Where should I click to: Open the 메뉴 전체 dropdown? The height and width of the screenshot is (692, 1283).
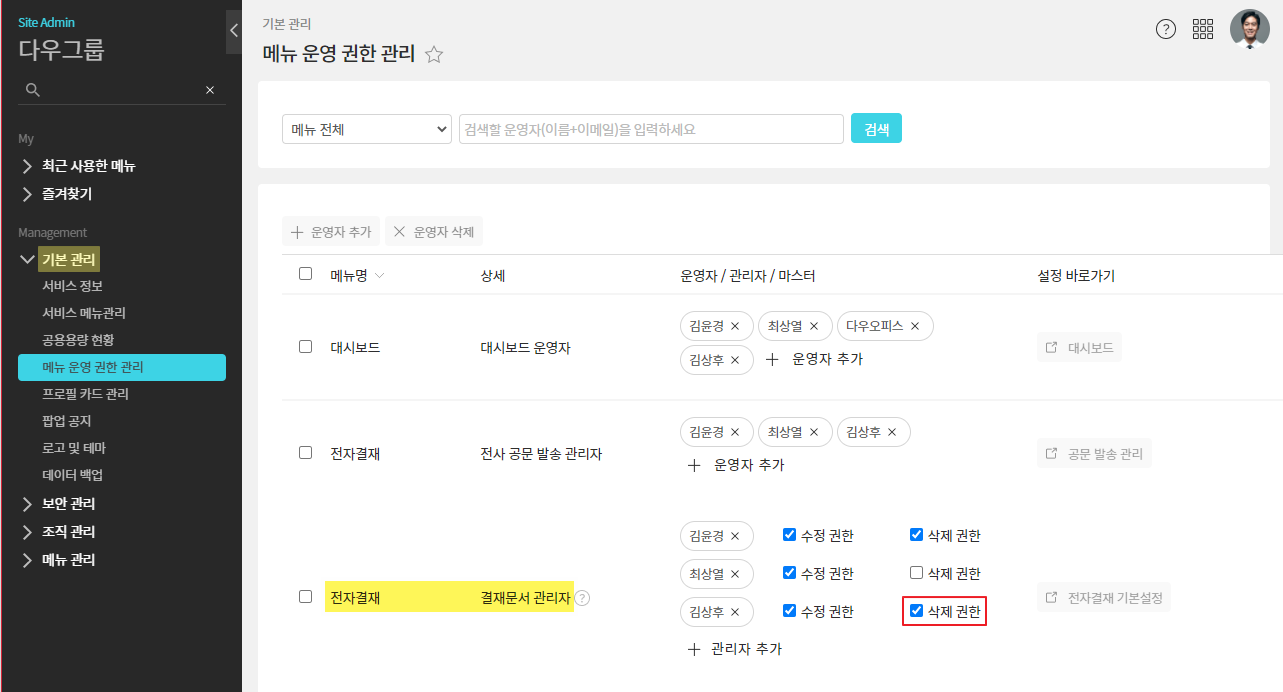[367, 129]
